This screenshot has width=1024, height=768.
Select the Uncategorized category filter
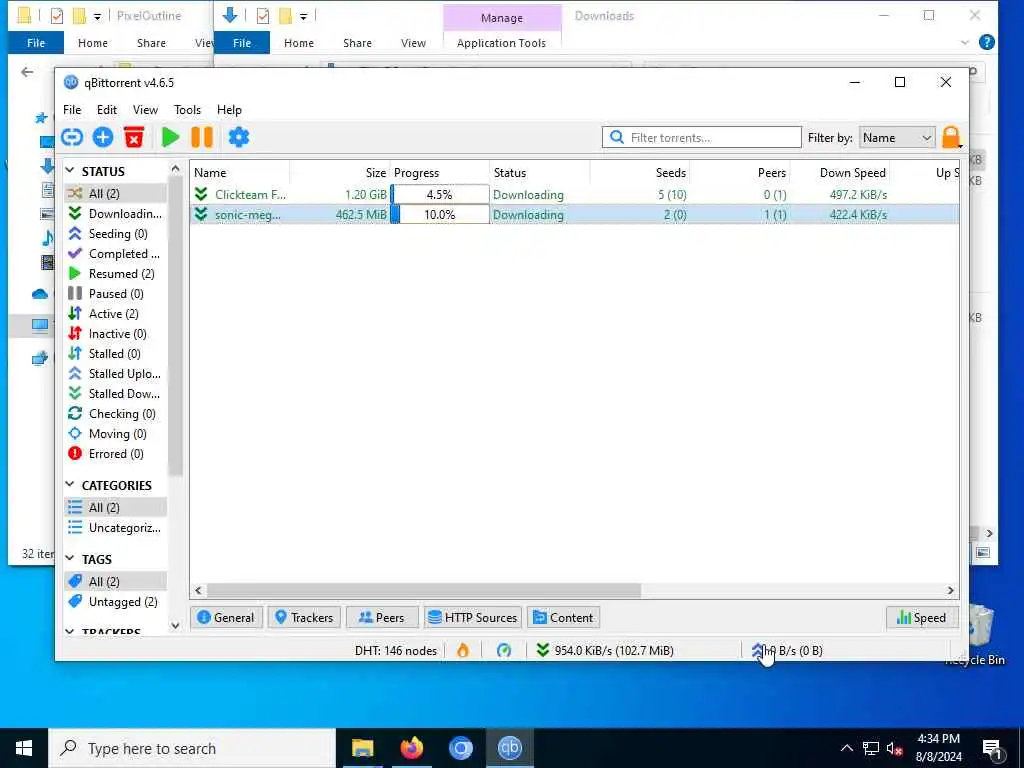[116, 528]
